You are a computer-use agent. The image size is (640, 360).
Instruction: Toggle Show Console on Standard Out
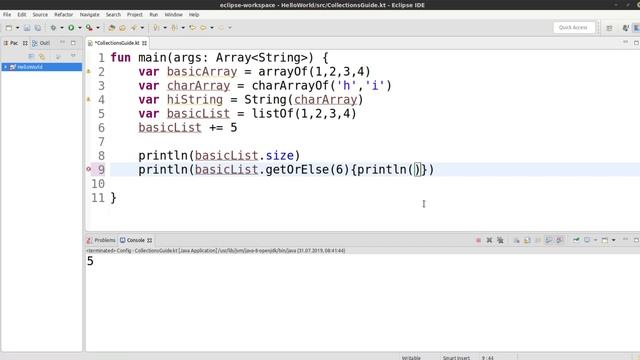[549, 240]
